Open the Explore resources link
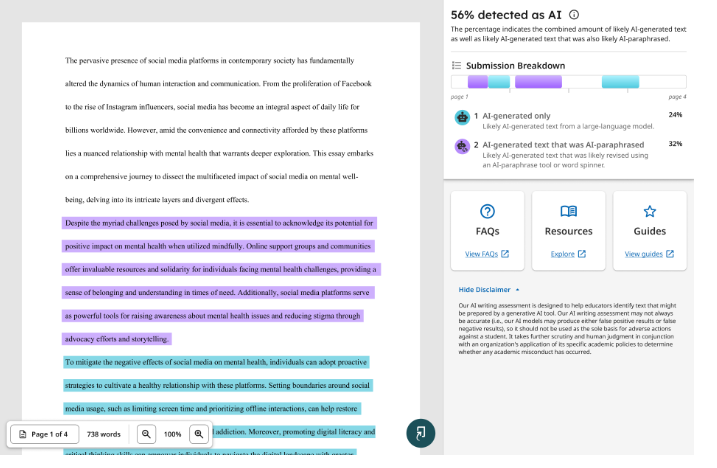This screenshot has height=468, width=717. click(x=562, y=254)
